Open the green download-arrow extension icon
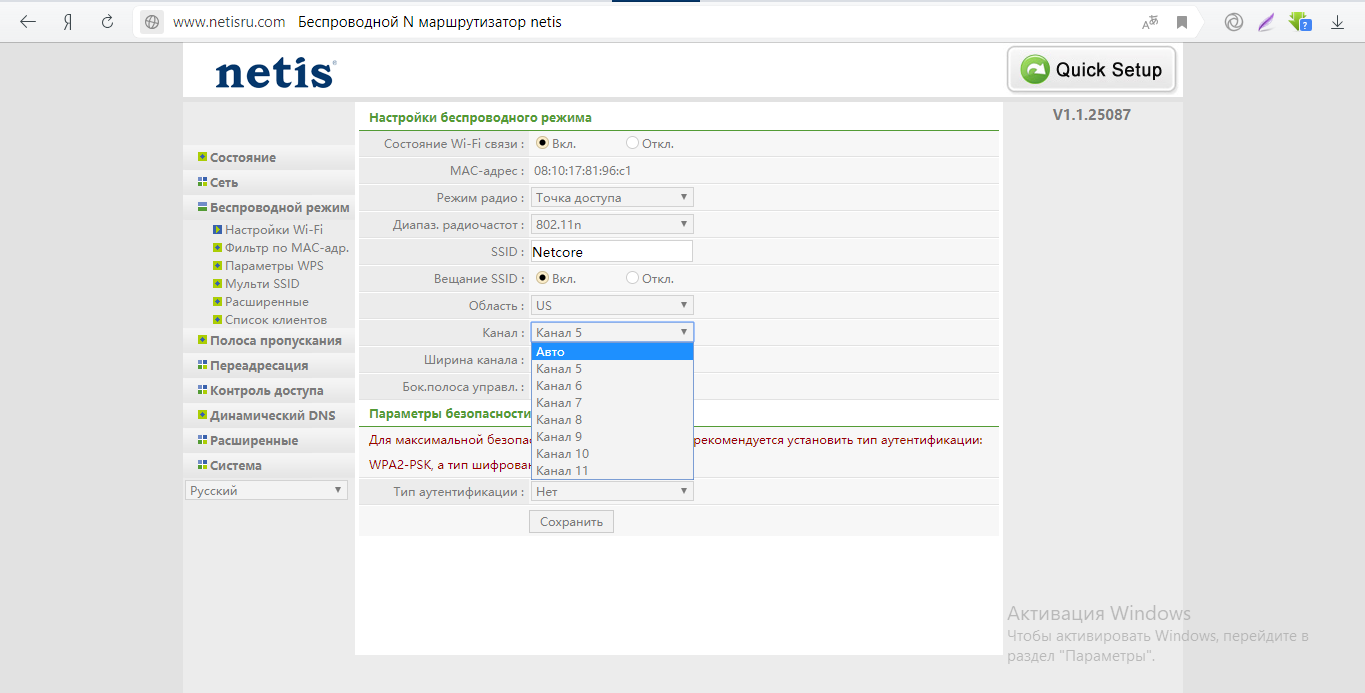The width and height of the screenshot is (1365, 693). click(1300, 21)
